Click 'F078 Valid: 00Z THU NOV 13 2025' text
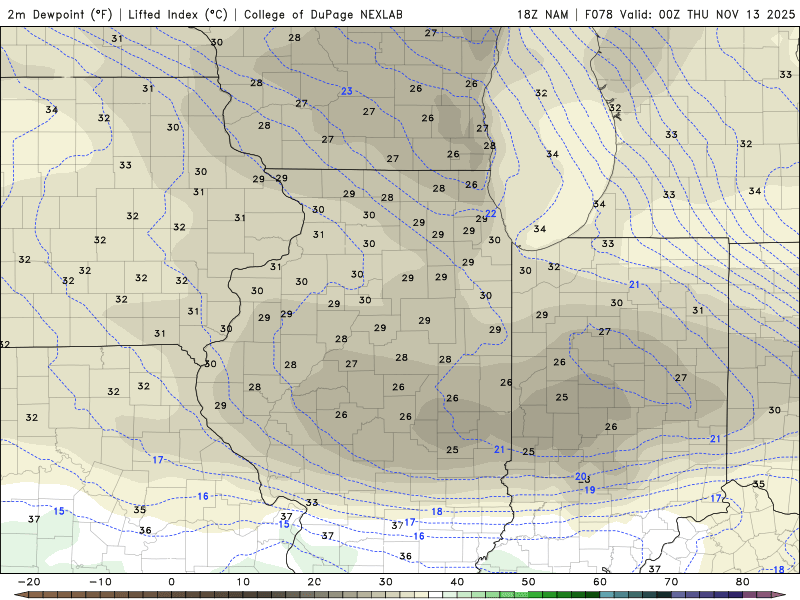The image size is (800, 600). point(690,14)
